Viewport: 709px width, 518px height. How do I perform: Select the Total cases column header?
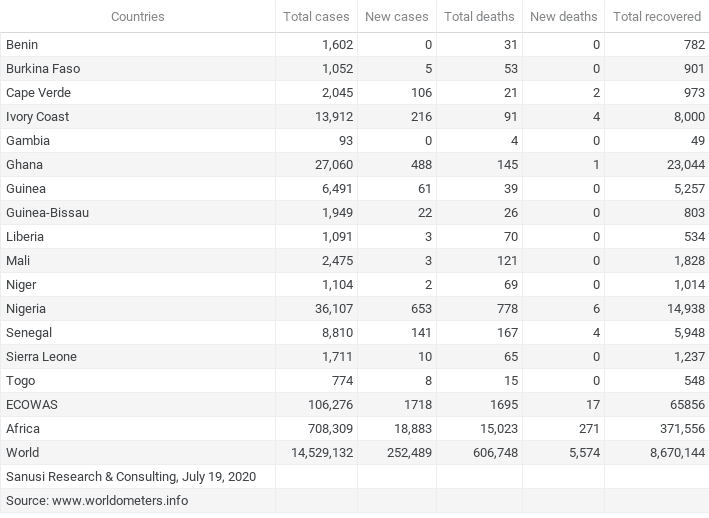pyautogui.click(x=316, y=17)
